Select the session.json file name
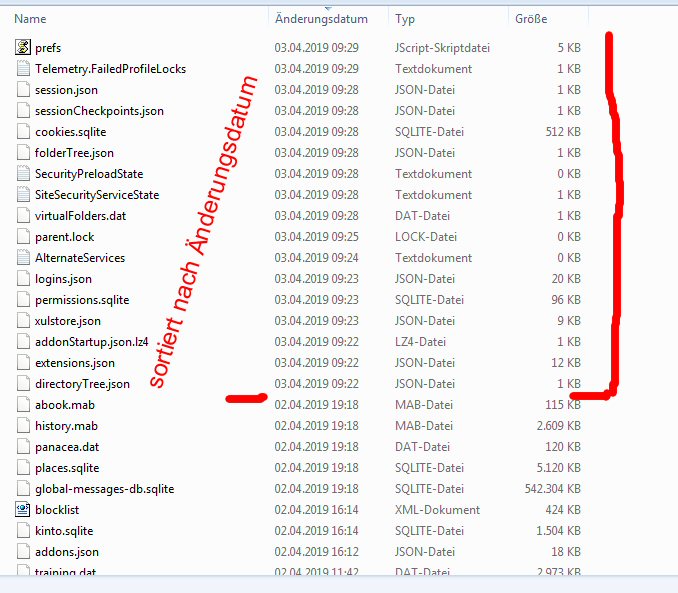678x593 pixels. pyautogui.click(x=66, y=90)
